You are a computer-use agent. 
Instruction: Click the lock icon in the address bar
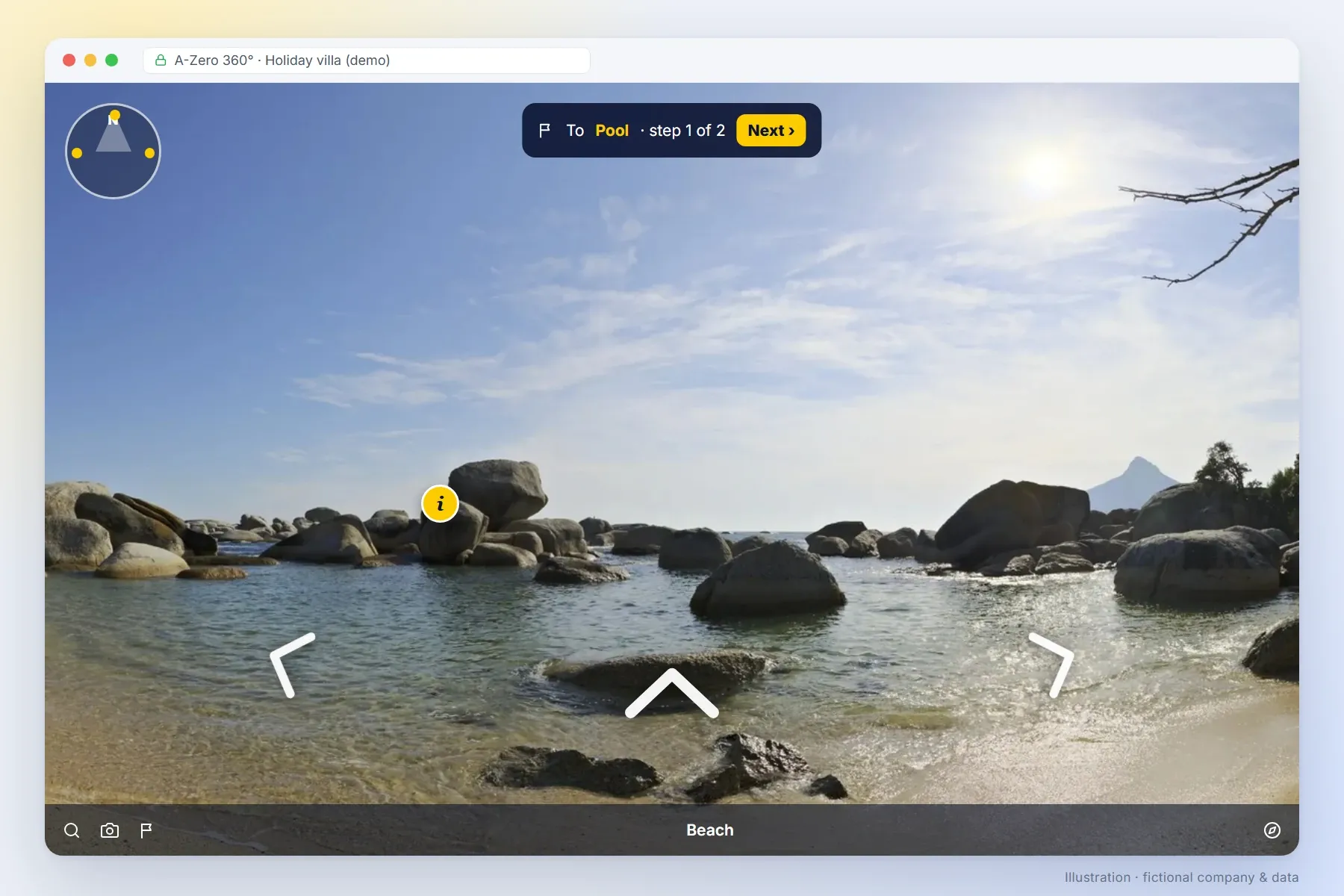(x=161, y=60)
